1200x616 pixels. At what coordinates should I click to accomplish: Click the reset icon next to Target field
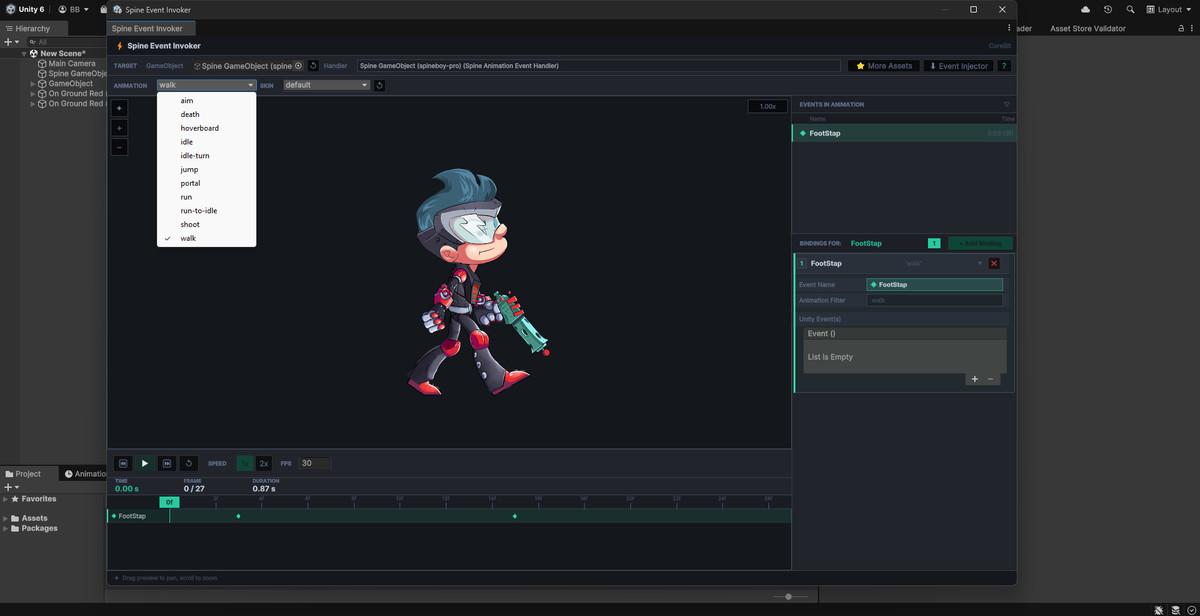click(313, 66)
